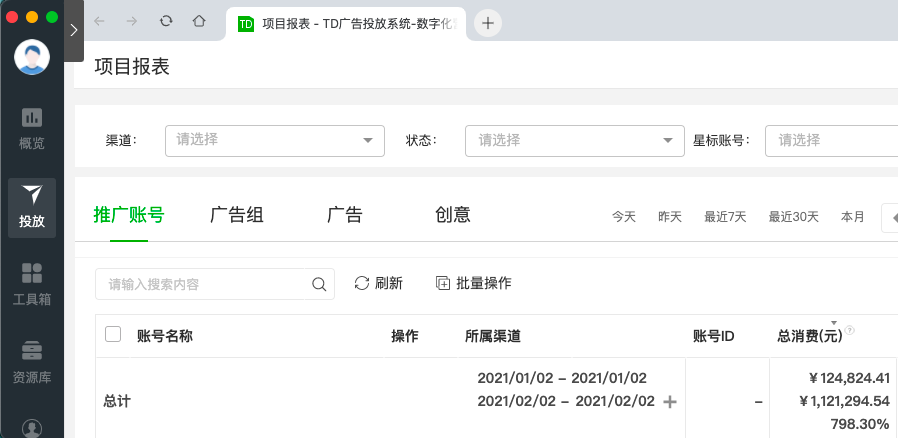898x438 pixels.
Task: Click the 所属渠道 column header
Action: click(493, 336)
